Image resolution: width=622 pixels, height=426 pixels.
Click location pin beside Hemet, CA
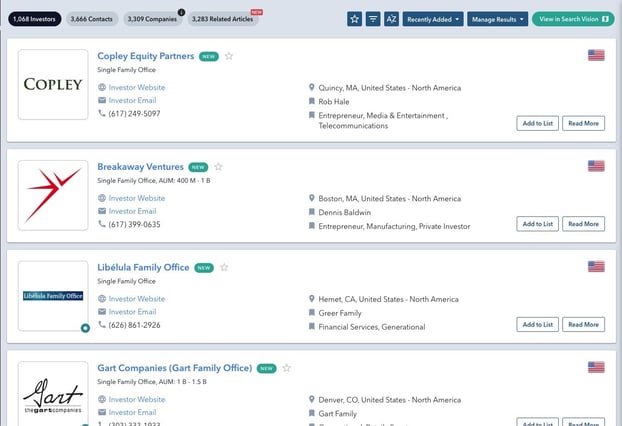312,299
